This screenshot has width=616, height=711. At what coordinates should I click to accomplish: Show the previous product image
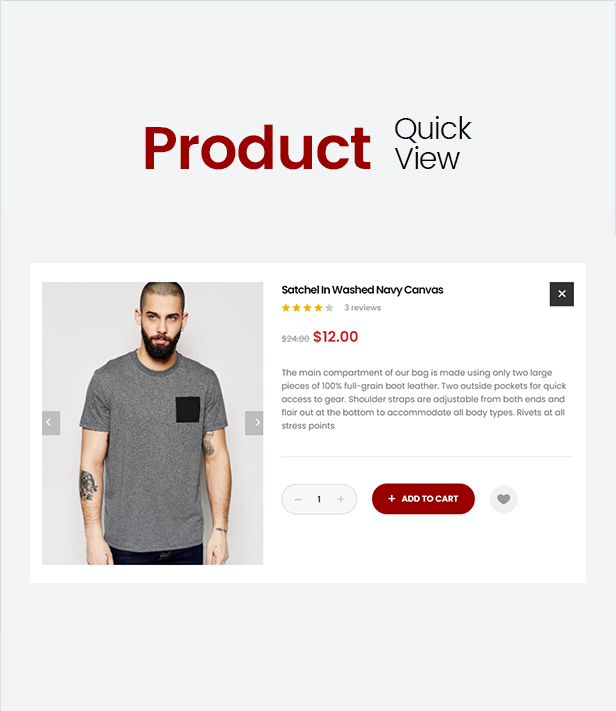(51, 423)
